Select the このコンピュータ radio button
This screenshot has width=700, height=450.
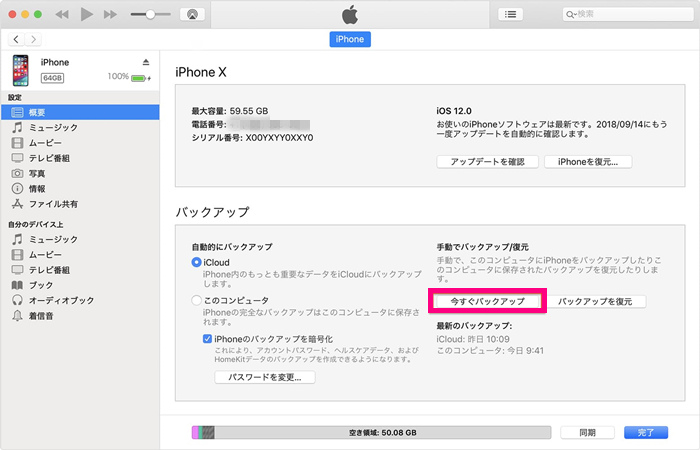[x=196, y=300]
